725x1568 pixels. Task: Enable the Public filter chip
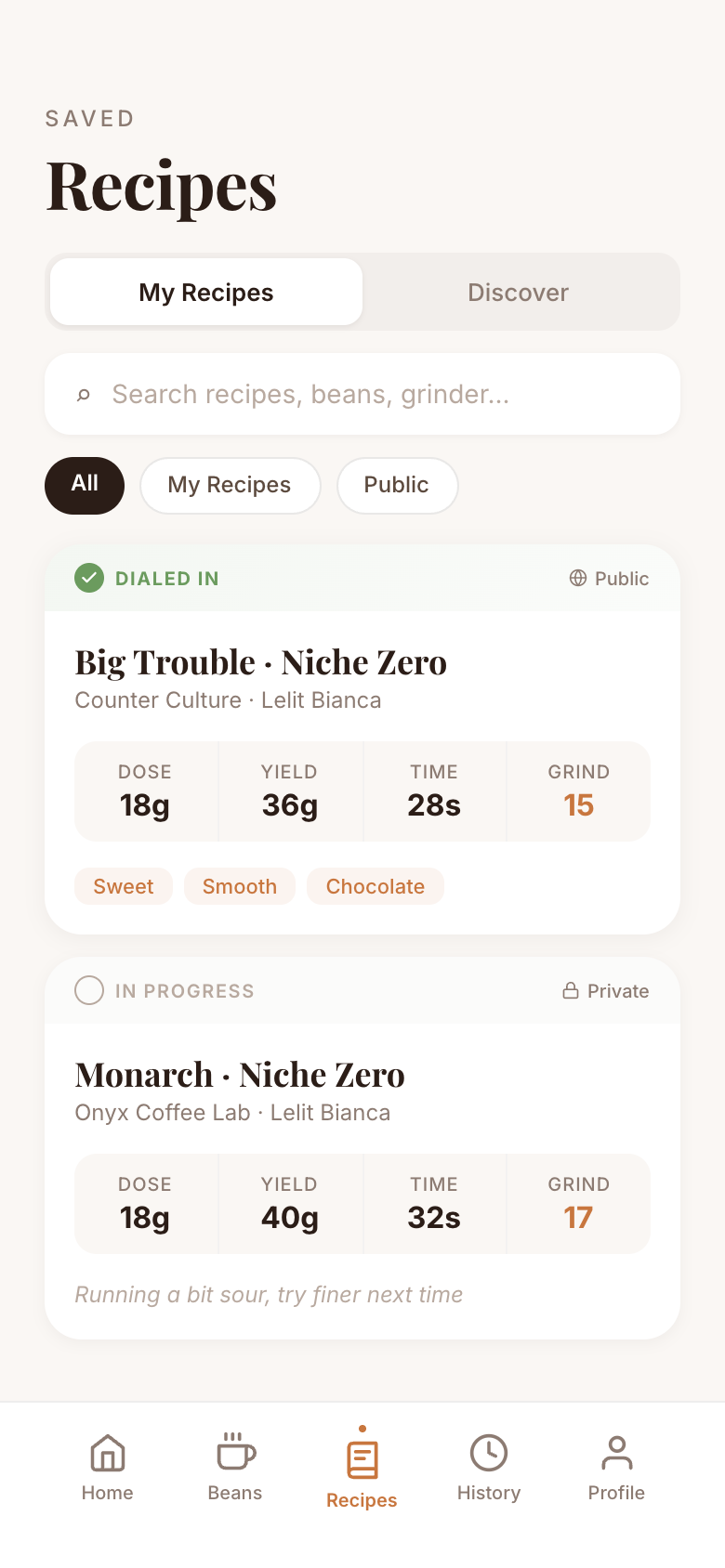[397, 485]
